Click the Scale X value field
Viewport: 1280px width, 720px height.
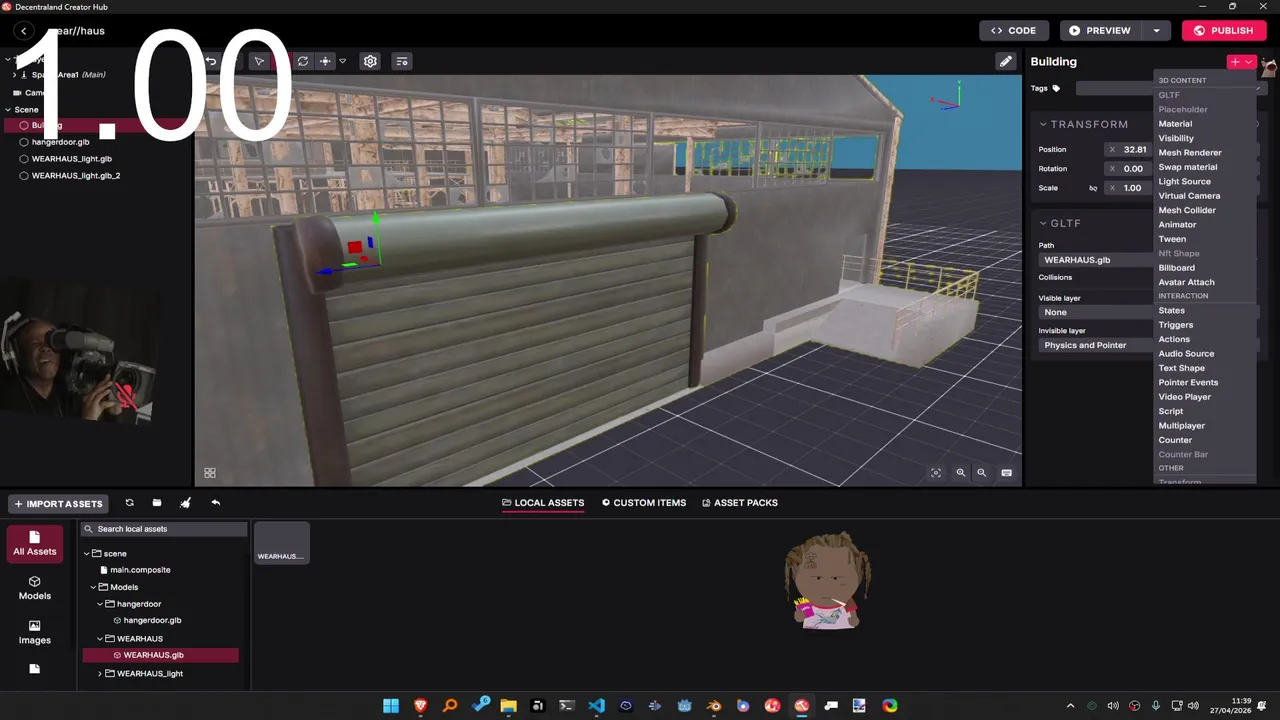point(1128,188)
